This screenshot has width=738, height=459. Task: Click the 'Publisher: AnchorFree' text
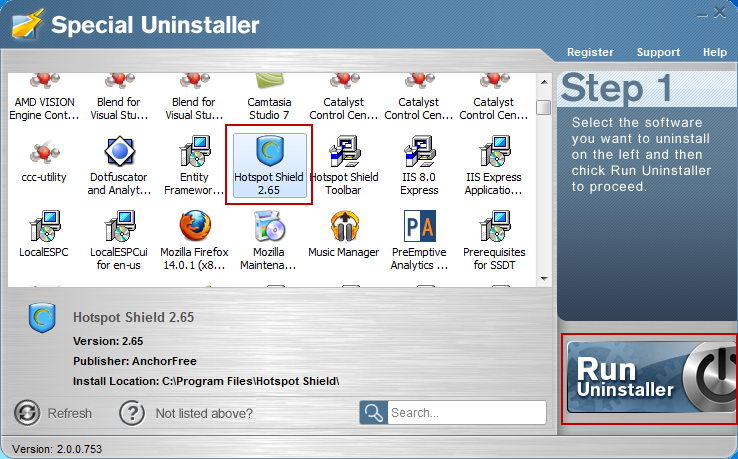[x=135, y=361]
